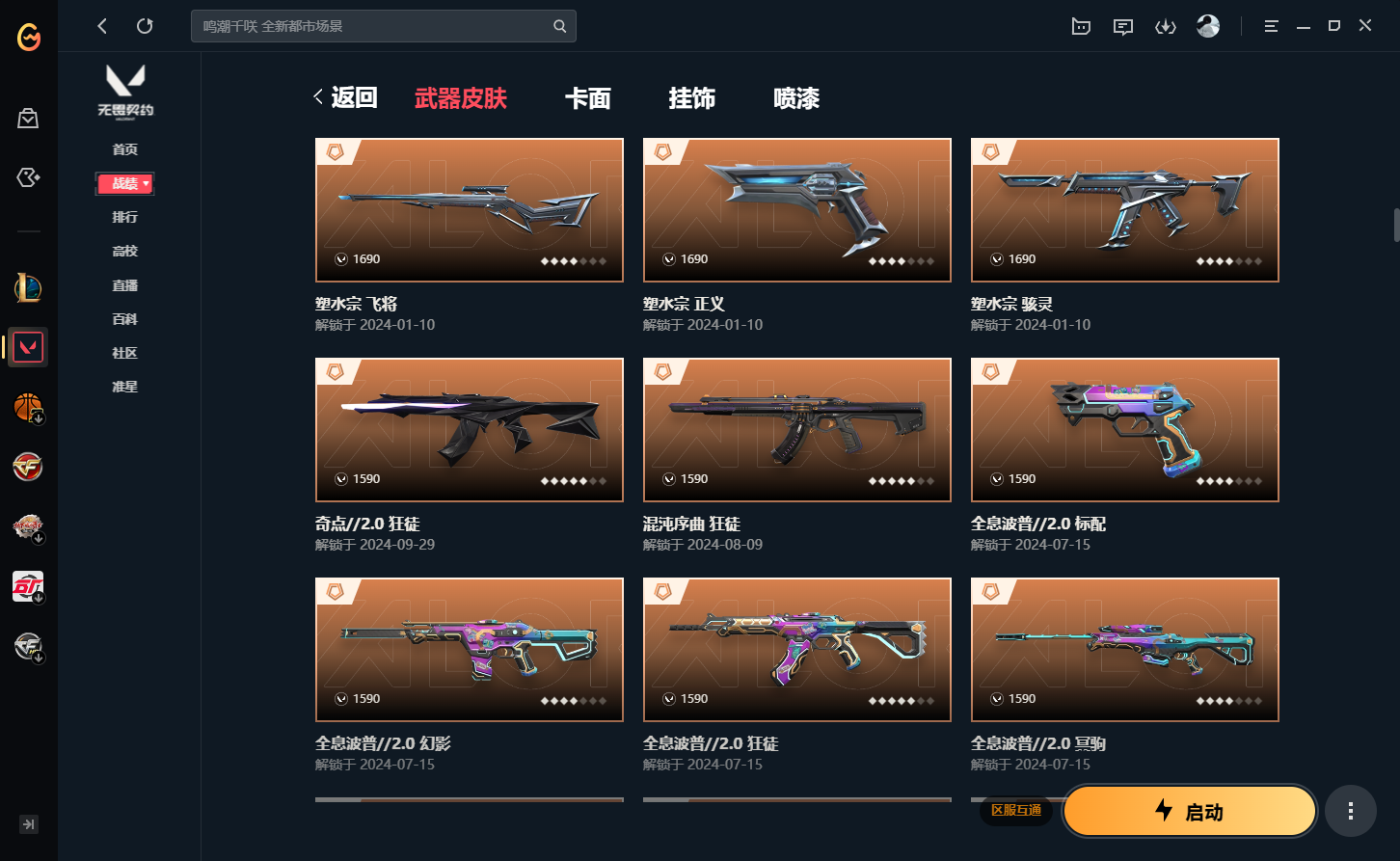Open the messages chat icon in header
The width and height of the screenshot is (1400, 861).
click(x=1122, y=27)
